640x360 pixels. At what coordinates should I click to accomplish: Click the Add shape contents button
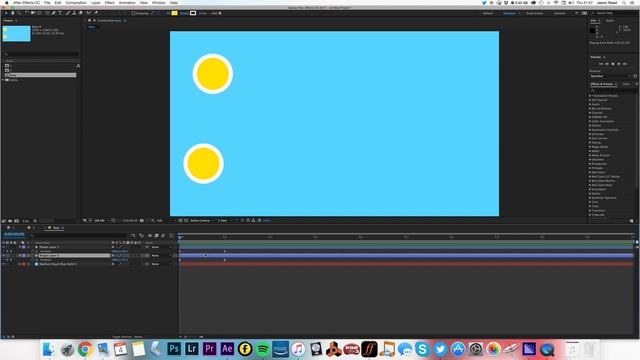point(220,13)
